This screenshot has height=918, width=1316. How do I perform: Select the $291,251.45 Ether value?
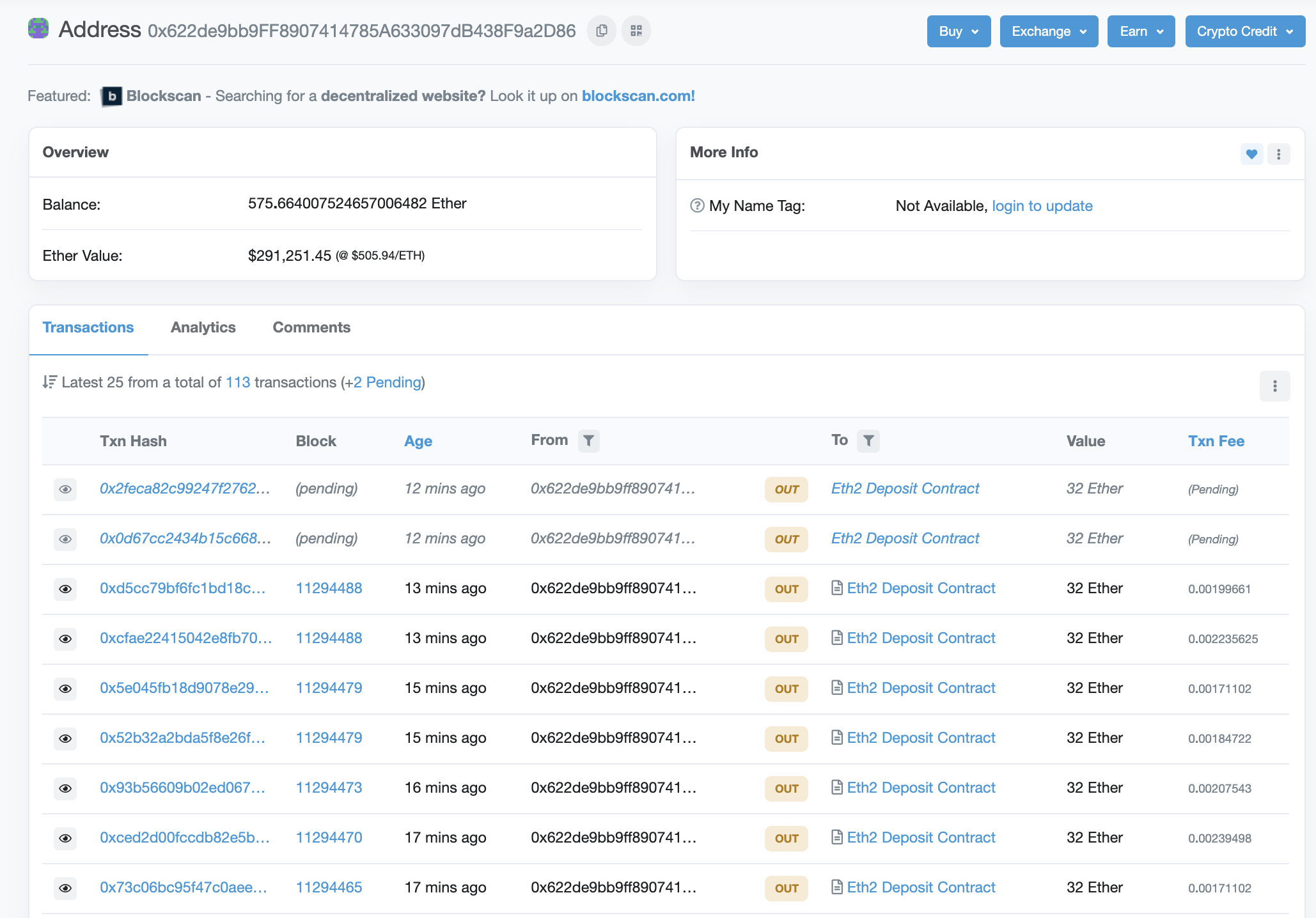pos(289,256)
